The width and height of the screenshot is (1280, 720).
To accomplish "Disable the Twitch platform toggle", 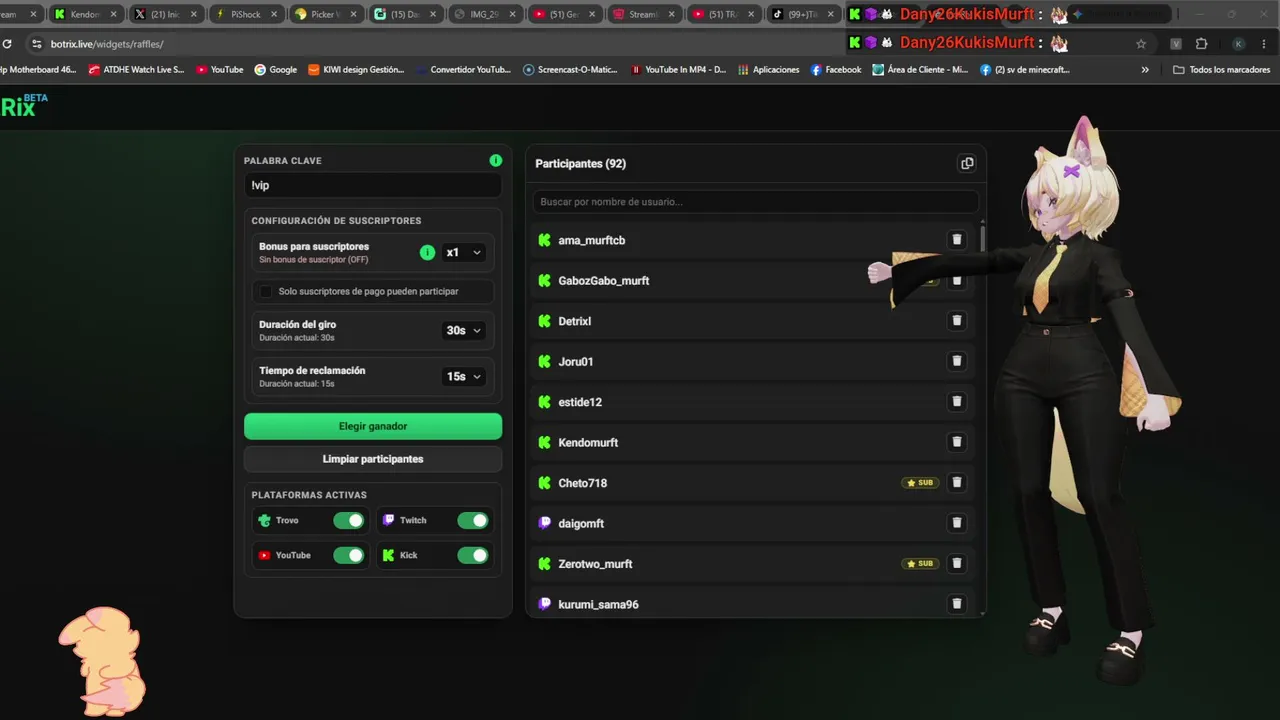I will pyautogui.click(x=473, y=520).
